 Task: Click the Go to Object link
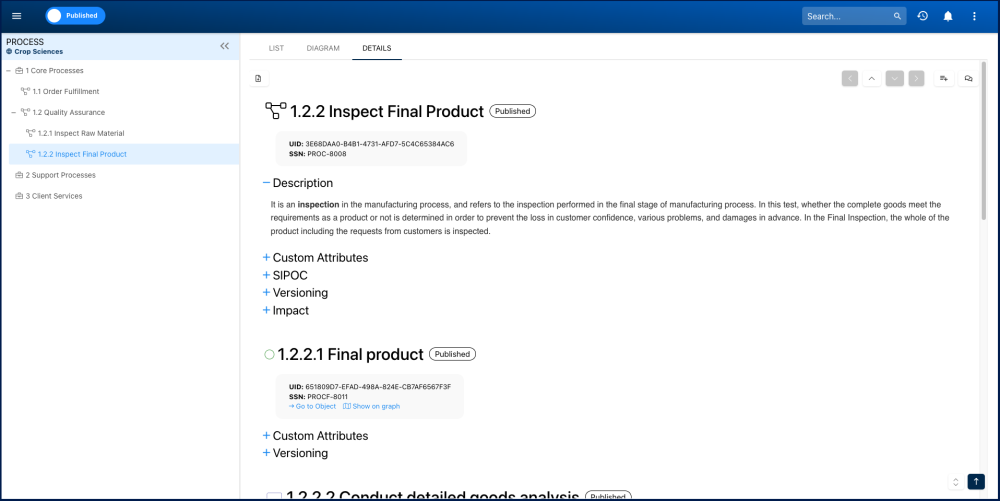pos(313,406)
